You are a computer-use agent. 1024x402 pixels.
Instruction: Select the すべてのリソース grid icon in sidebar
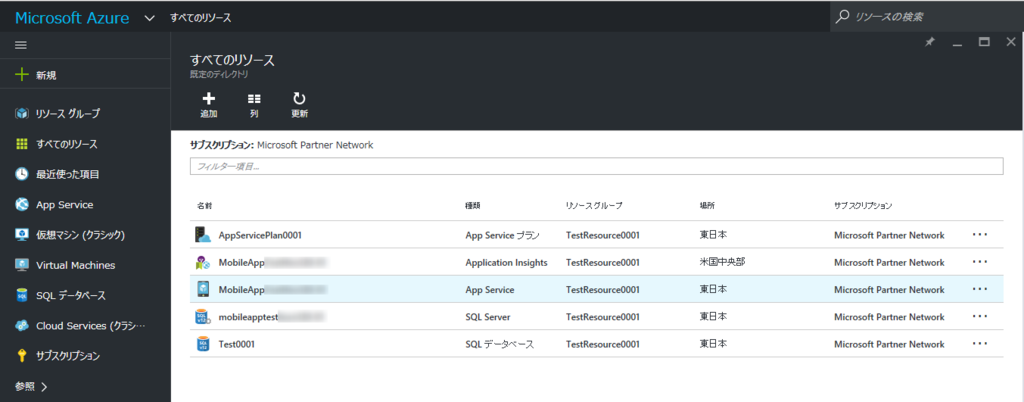click(x=22, y=144)
